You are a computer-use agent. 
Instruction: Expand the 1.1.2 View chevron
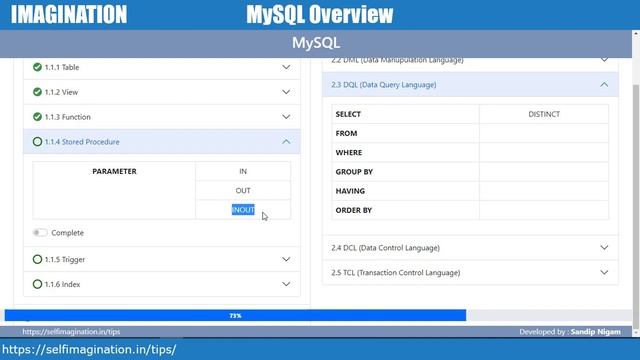(286, 92)
